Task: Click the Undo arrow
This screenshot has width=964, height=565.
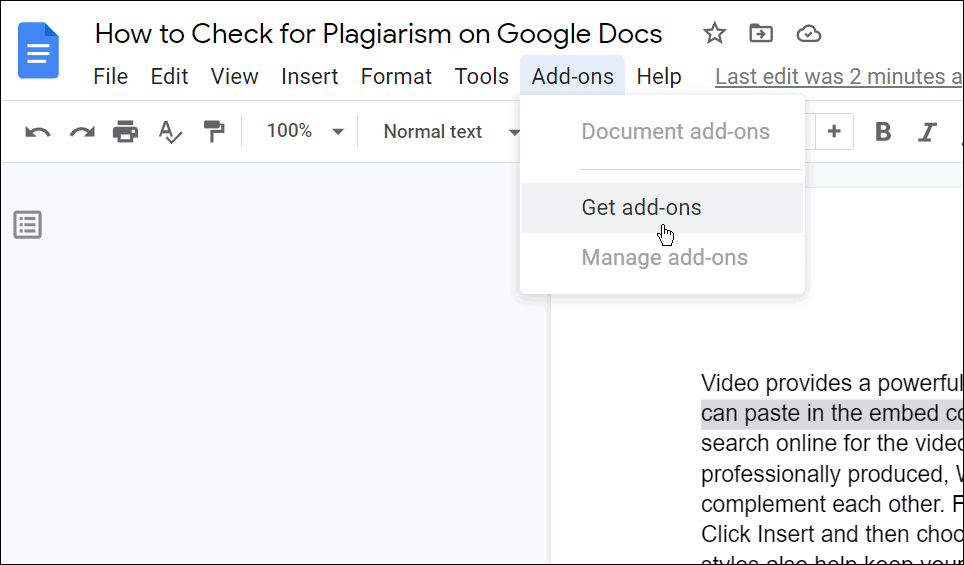Action: [x=38, y=132]
